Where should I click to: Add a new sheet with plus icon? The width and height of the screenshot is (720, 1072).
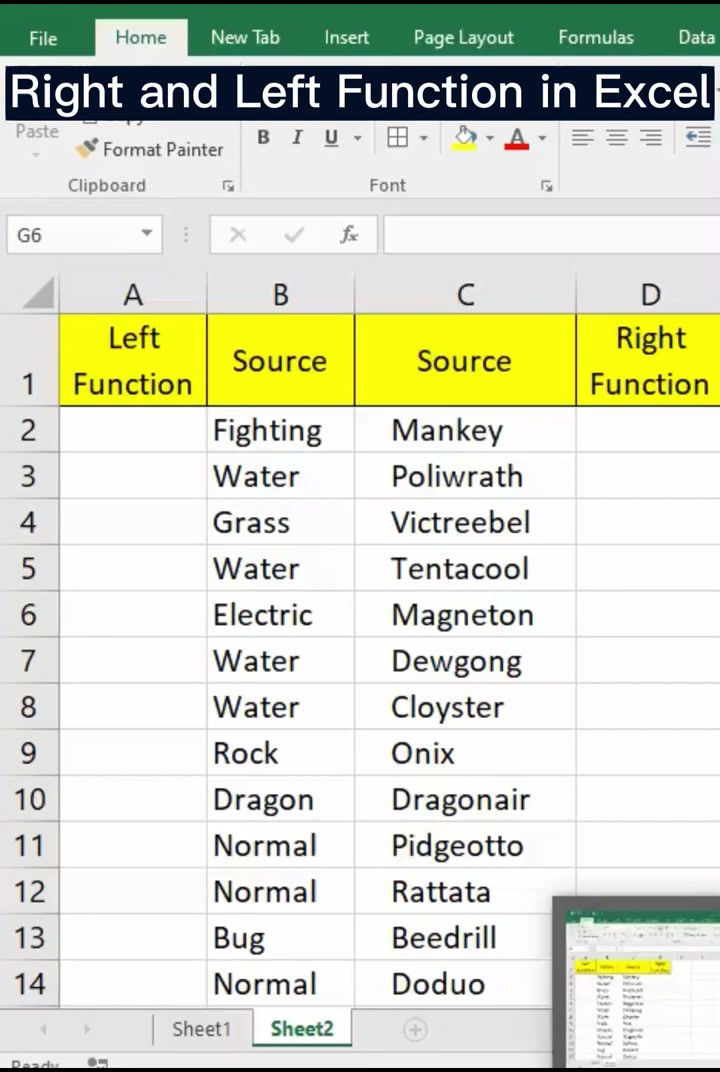click(x=415, y=1029)
